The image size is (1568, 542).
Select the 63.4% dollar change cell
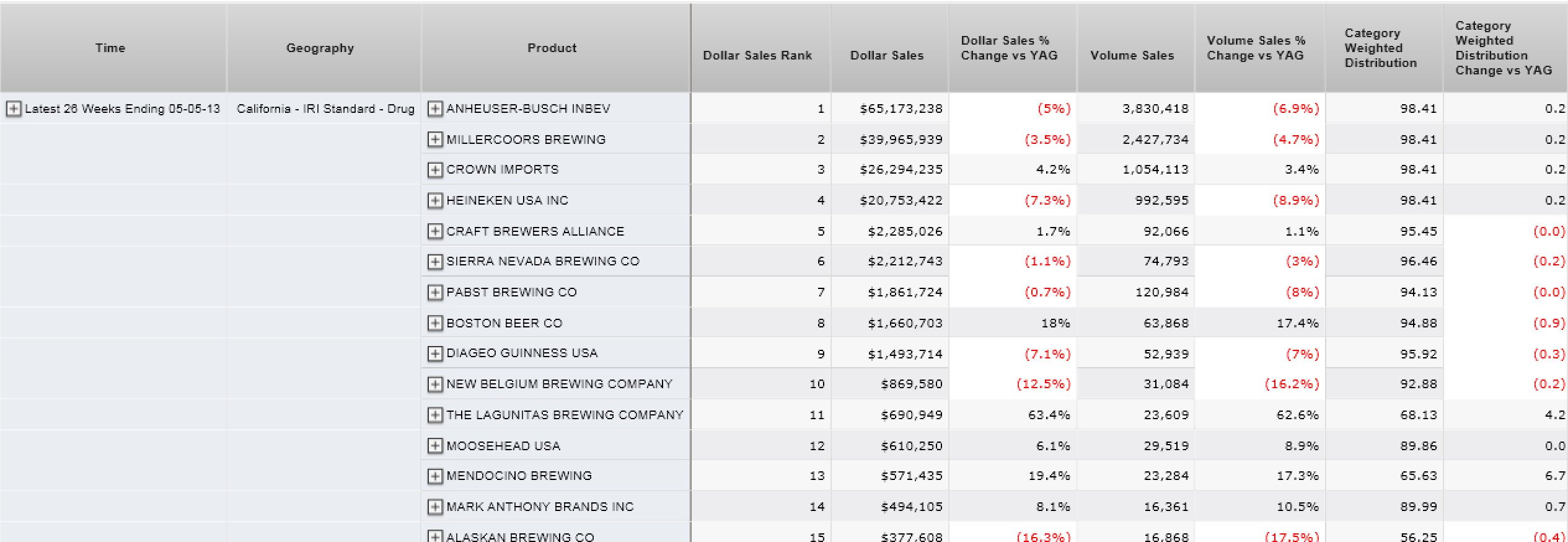pos(1013,415)
